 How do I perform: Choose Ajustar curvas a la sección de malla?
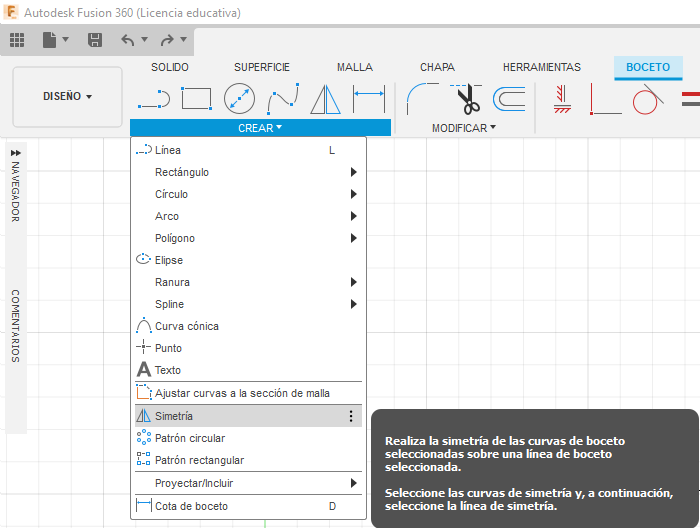click(248, 393)
